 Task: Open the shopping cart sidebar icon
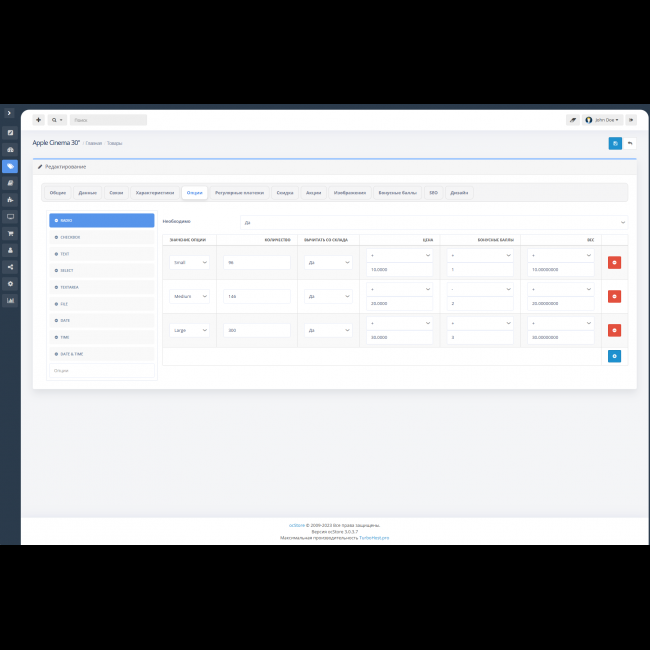coord(10,233)
